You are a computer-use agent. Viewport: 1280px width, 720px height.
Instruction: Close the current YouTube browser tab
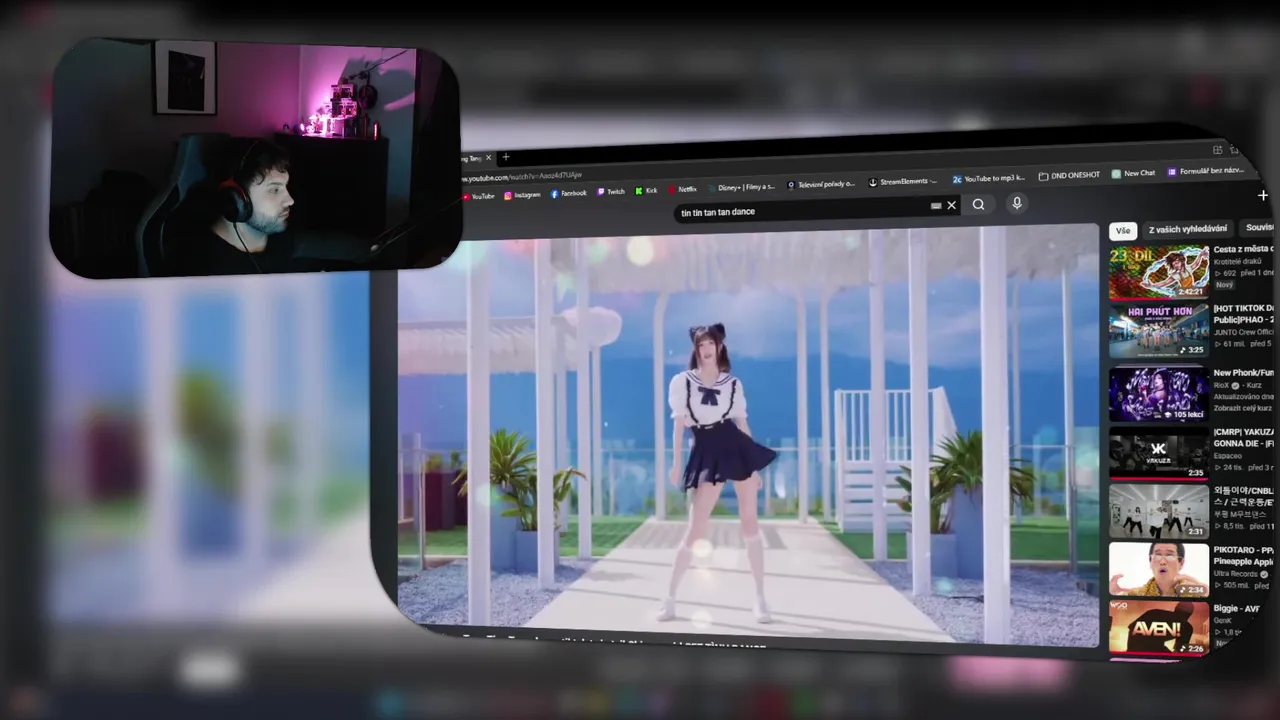tap(488, 158)
